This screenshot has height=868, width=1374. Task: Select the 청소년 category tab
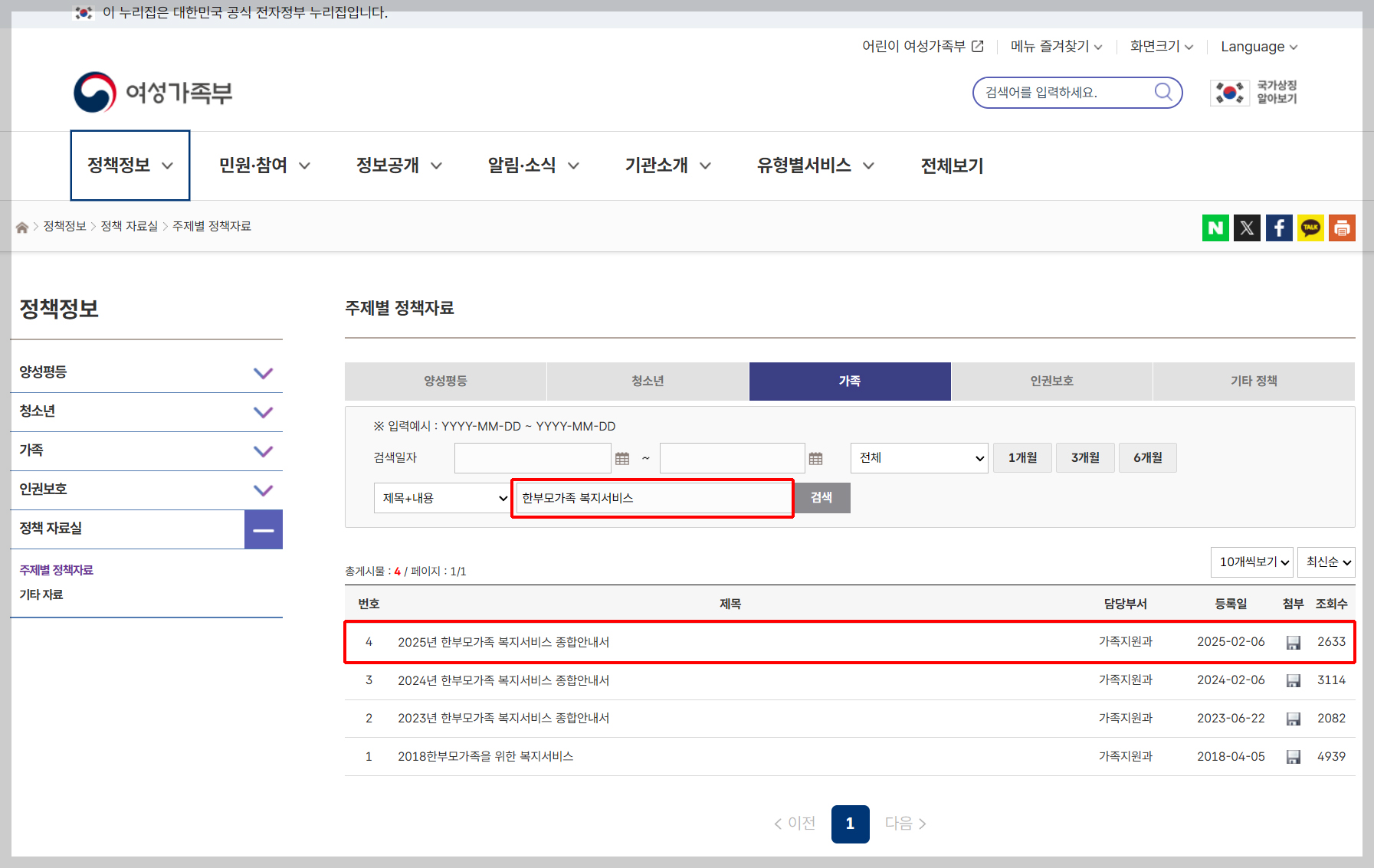tap(648, 381)
